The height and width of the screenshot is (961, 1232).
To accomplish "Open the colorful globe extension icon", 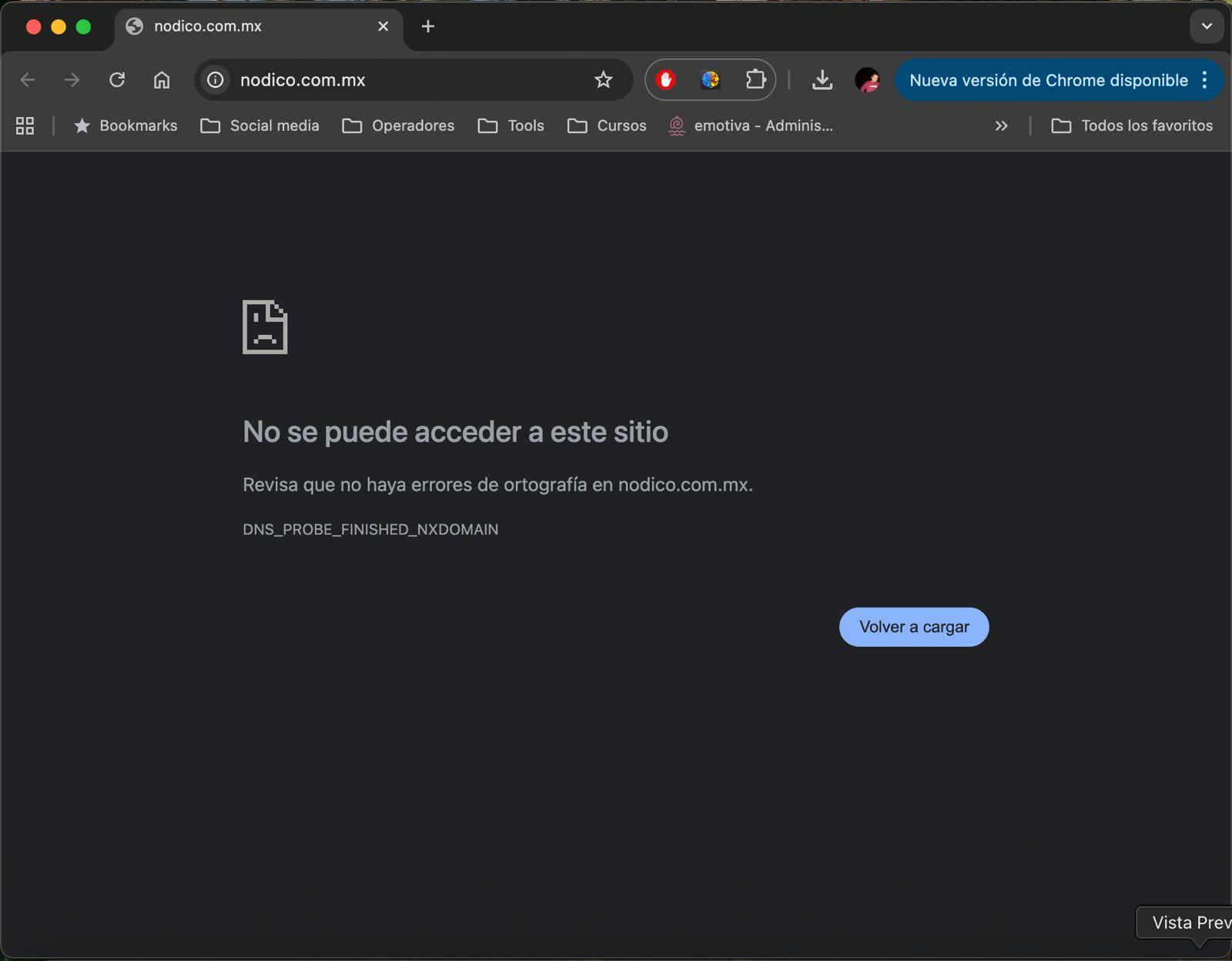I will (x=710, y=80).
